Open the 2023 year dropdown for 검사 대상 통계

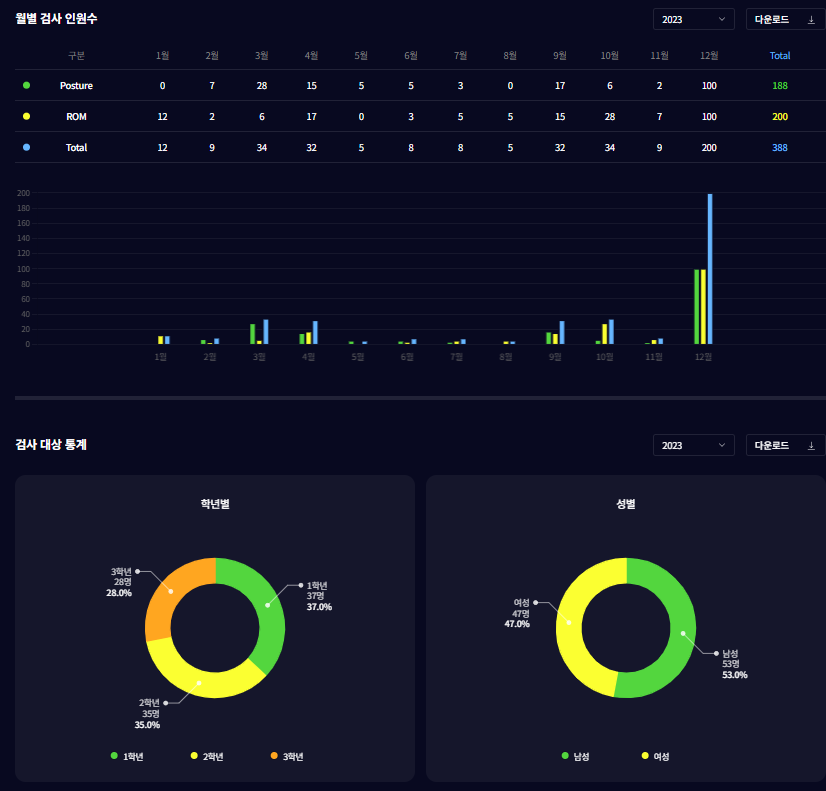(x=693, y=445)
